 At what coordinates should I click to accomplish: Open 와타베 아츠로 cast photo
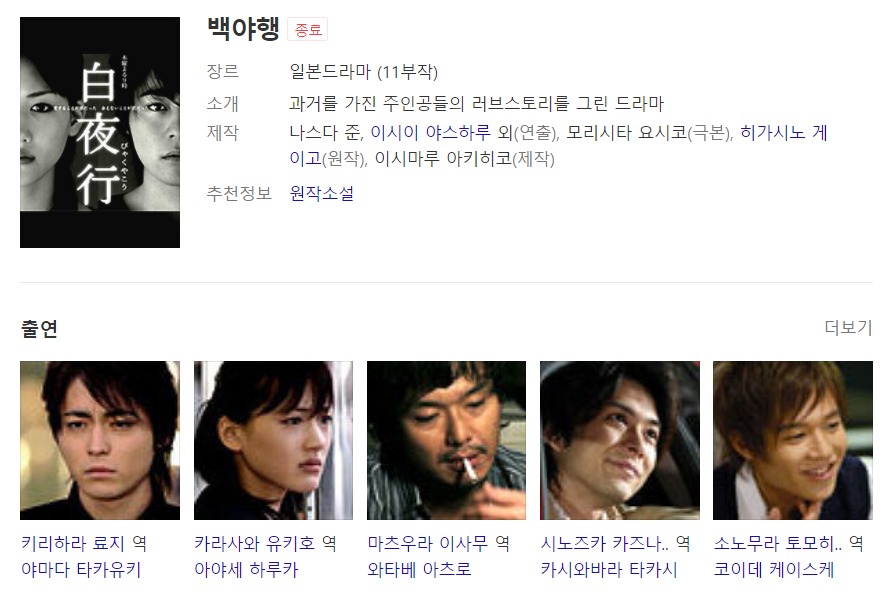[x=447, y=440]
